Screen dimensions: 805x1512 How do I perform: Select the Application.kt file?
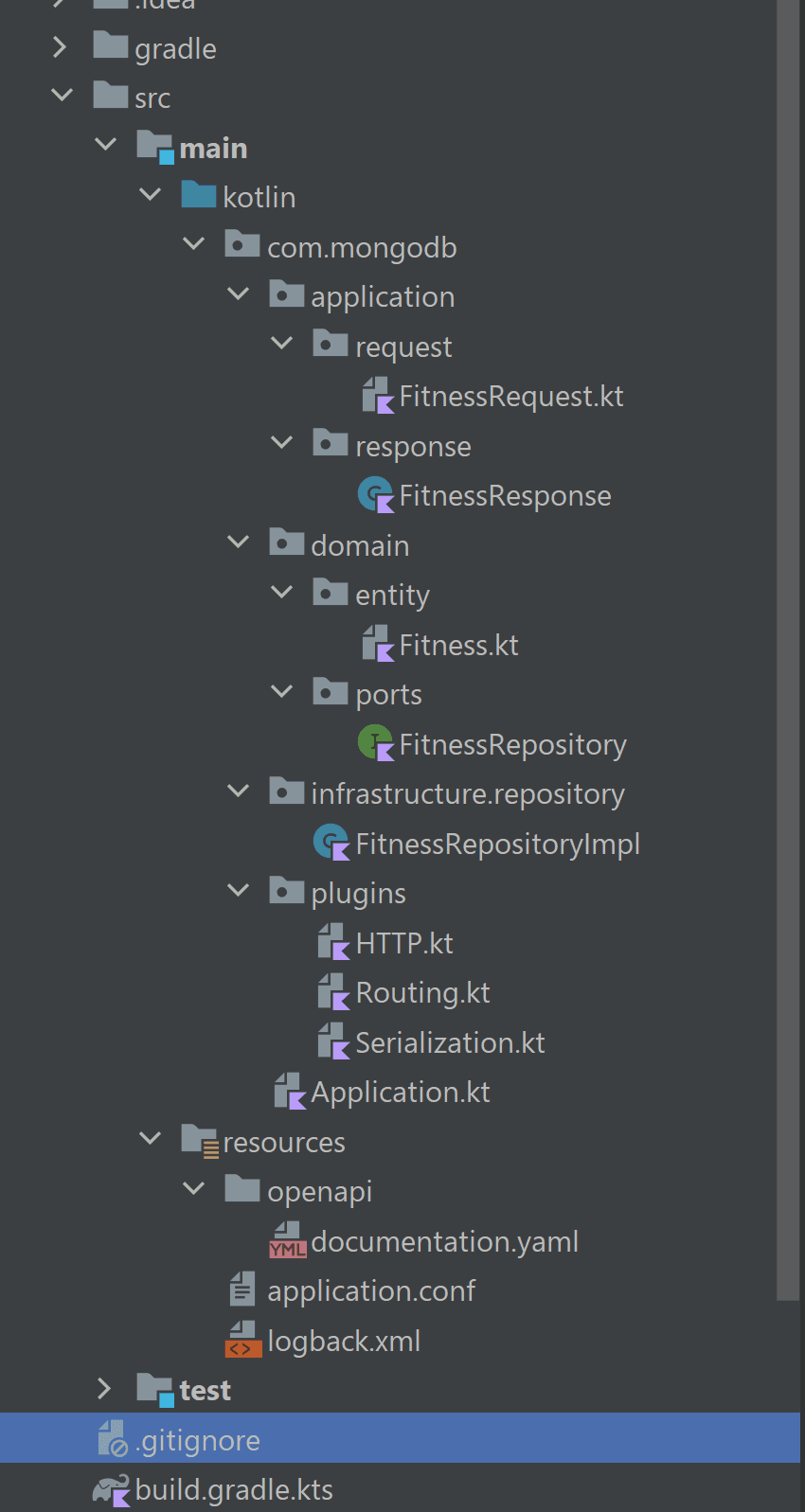[x=400, y=1092]
